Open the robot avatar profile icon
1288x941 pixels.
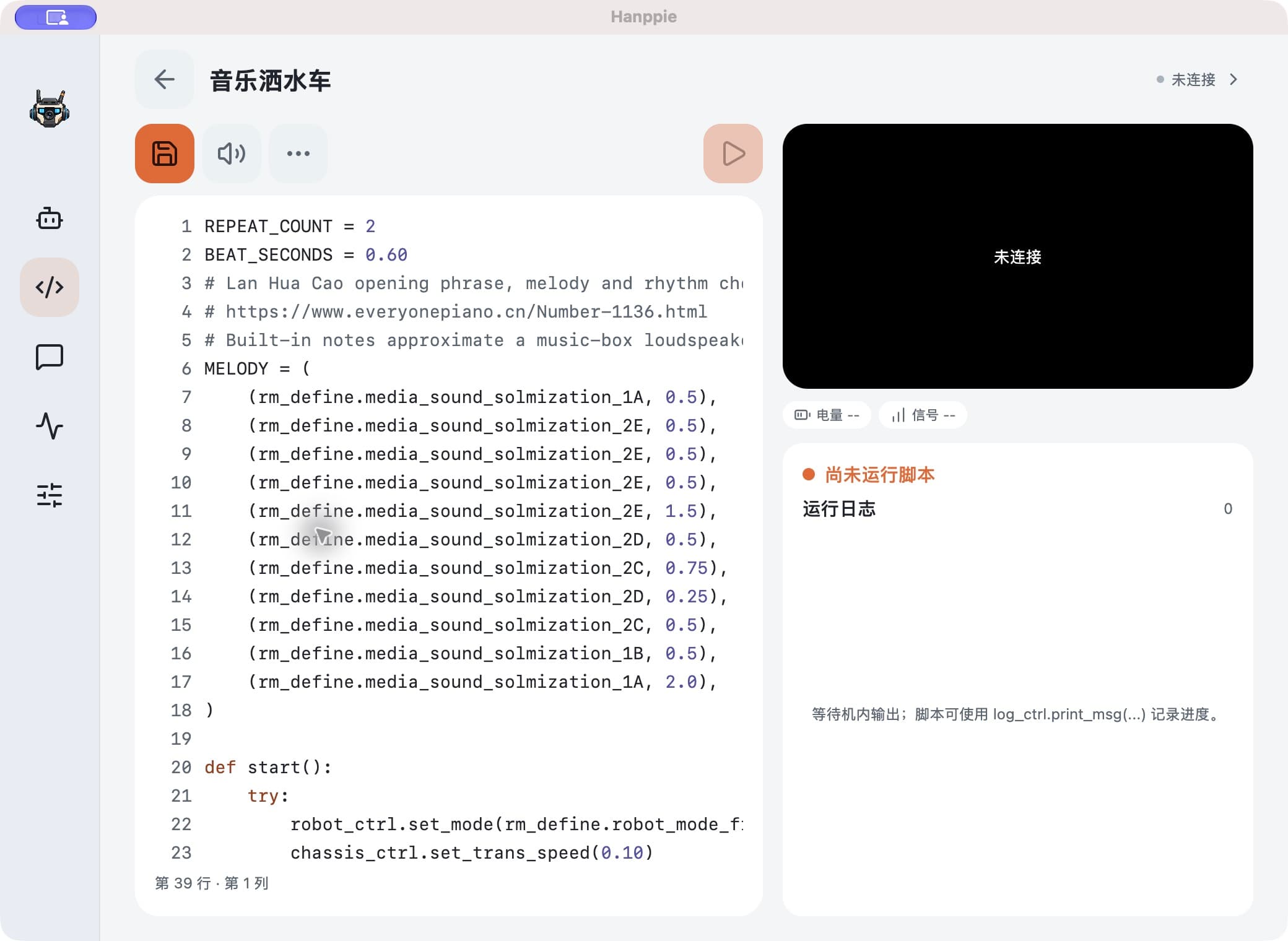(x=50, y=109)
